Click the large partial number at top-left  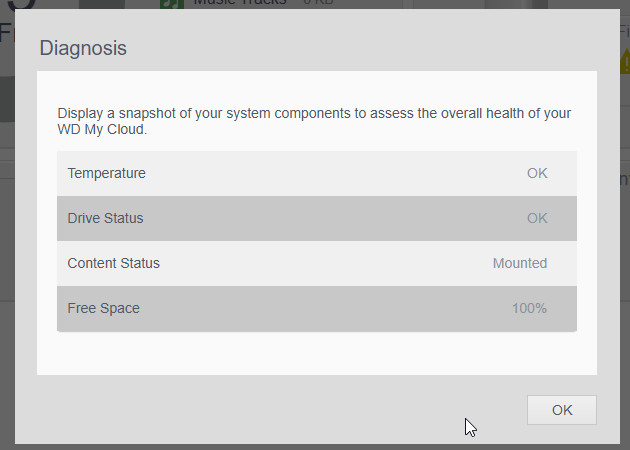(x=22, y=4)
